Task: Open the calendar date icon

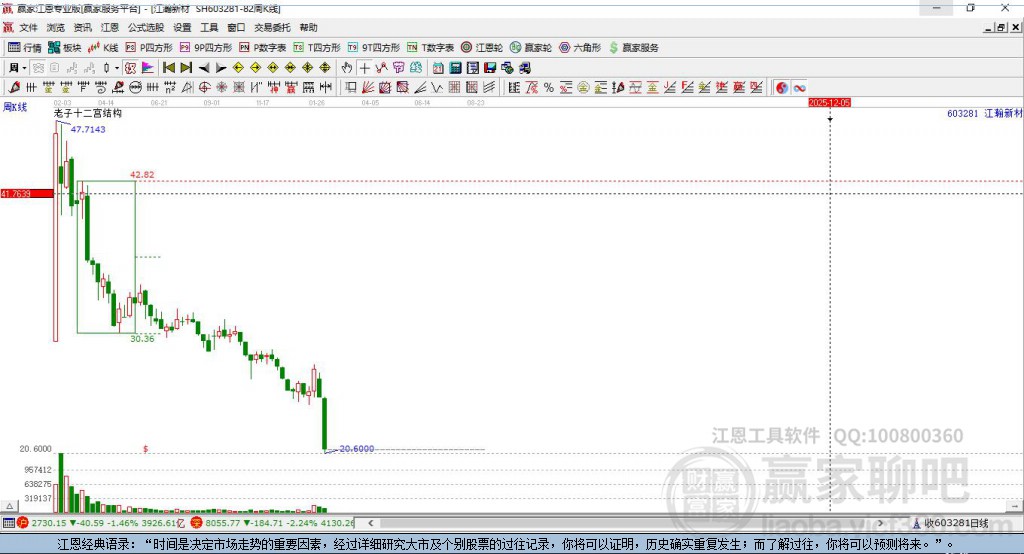Action: 438,68
